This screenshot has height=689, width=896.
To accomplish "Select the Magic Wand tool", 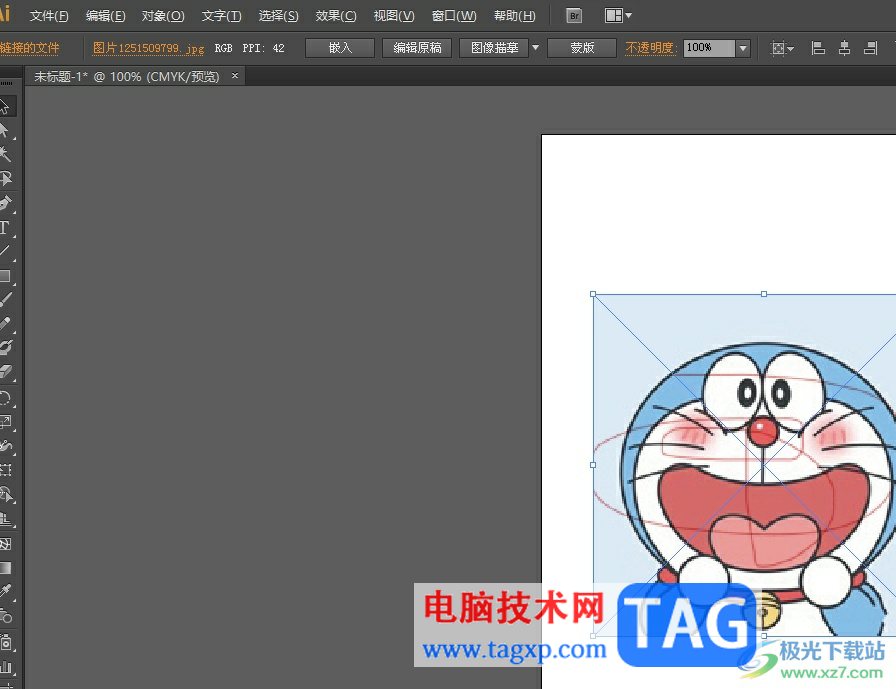I will coord(5,154).
